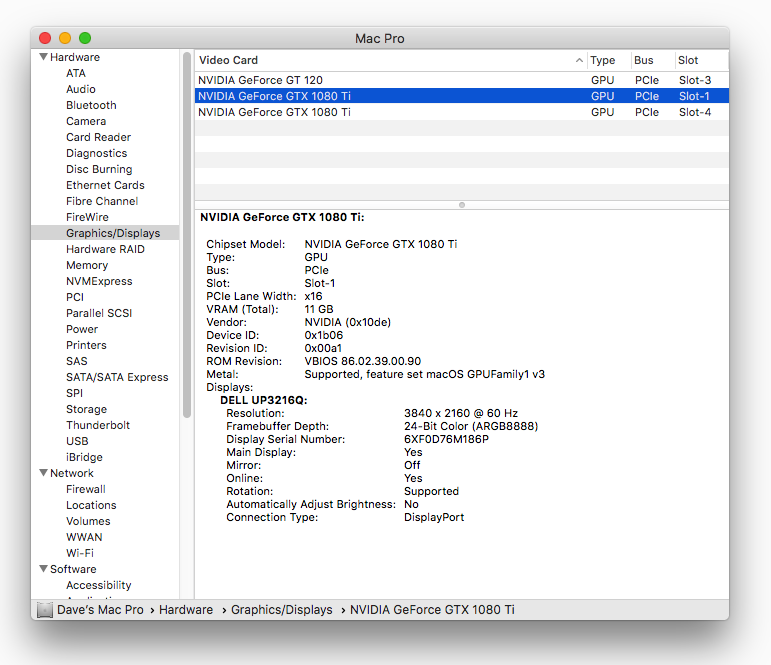
Task: Click NVIDIA GeForce GTX 1080 Ti in path bar
Action: pos(432,609)
